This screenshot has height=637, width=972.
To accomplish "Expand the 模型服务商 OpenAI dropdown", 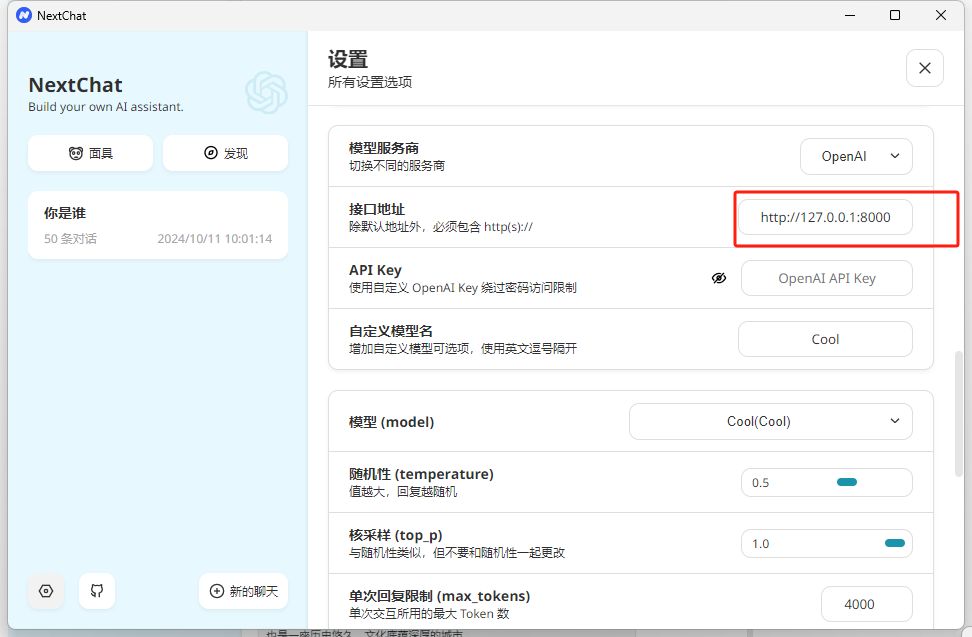I will [856, 156].
